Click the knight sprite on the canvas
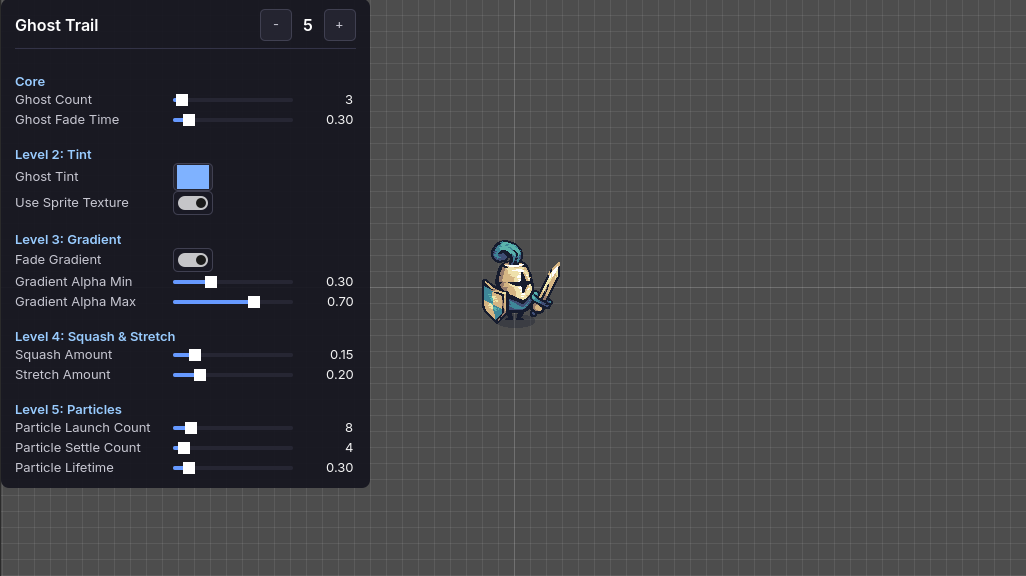Screen dimensions: 1026x576 (520, 283)
